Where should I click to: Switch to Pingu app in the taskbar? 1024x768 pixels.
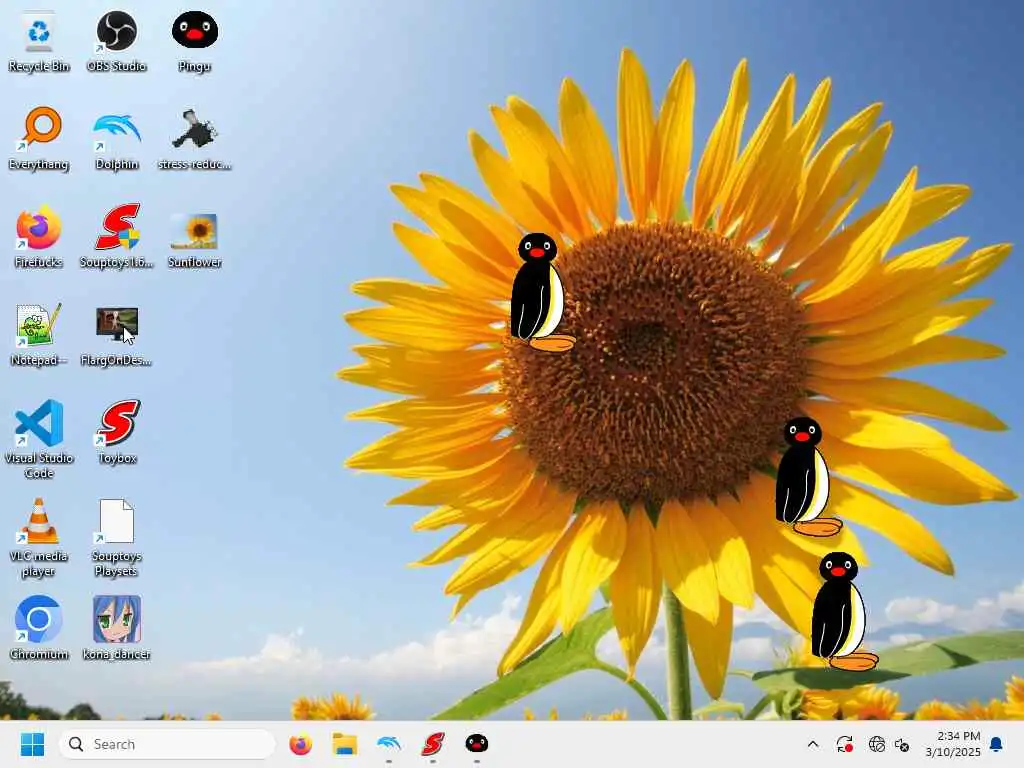[x=477, y=743]
